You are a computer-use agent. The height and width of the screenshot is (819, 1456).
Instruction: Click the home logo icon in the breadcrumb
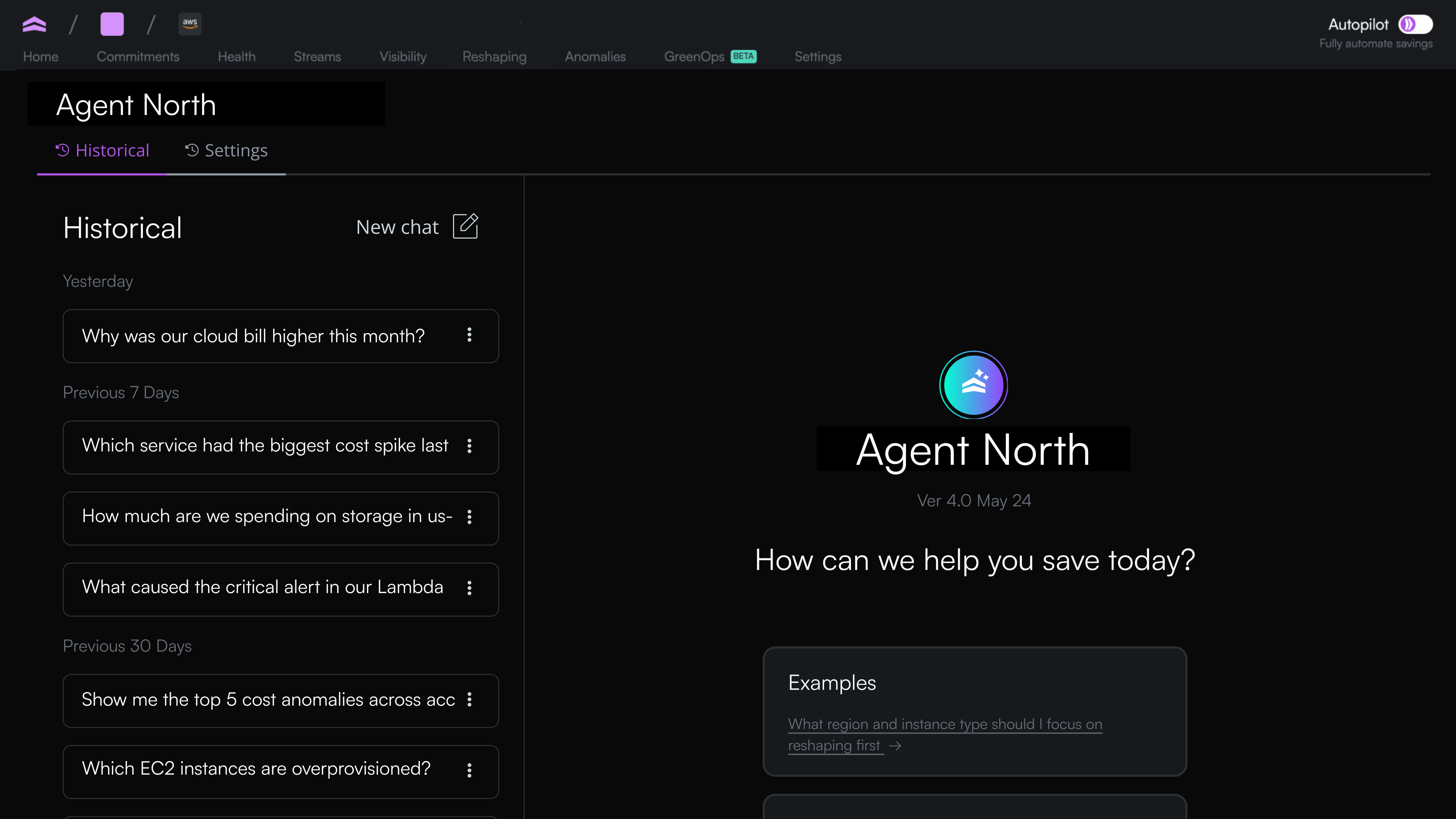click(x=34, y=24)
